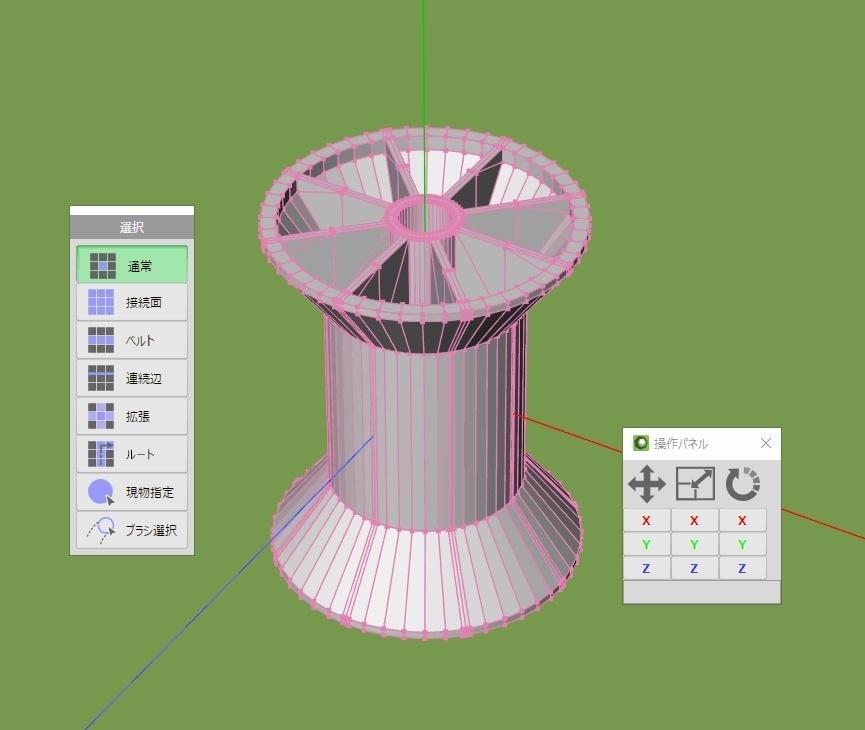Click the Z button under the Scale tool
Screen dimensions: 865x730
click(694, 567)
